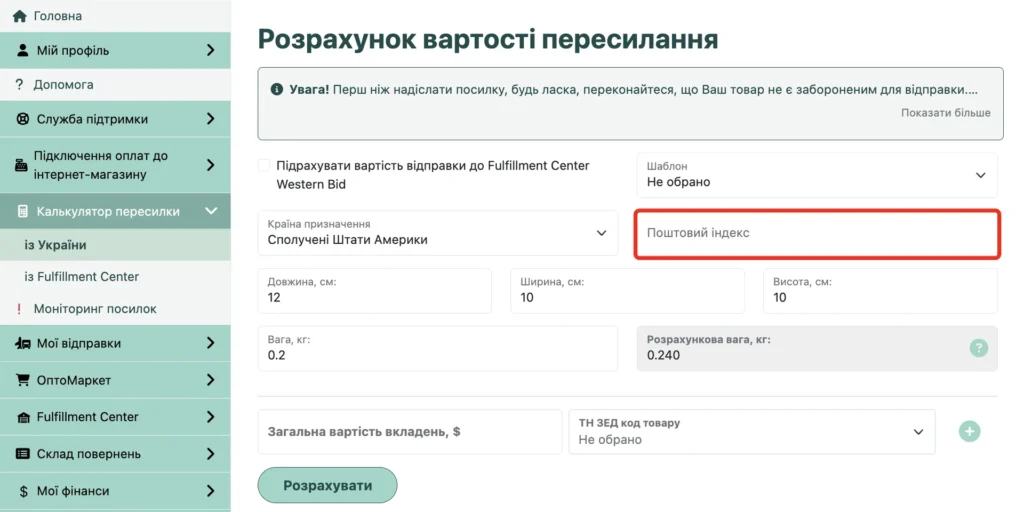Select the із Fulfillment Center submenu item

[x=115, y=277]
